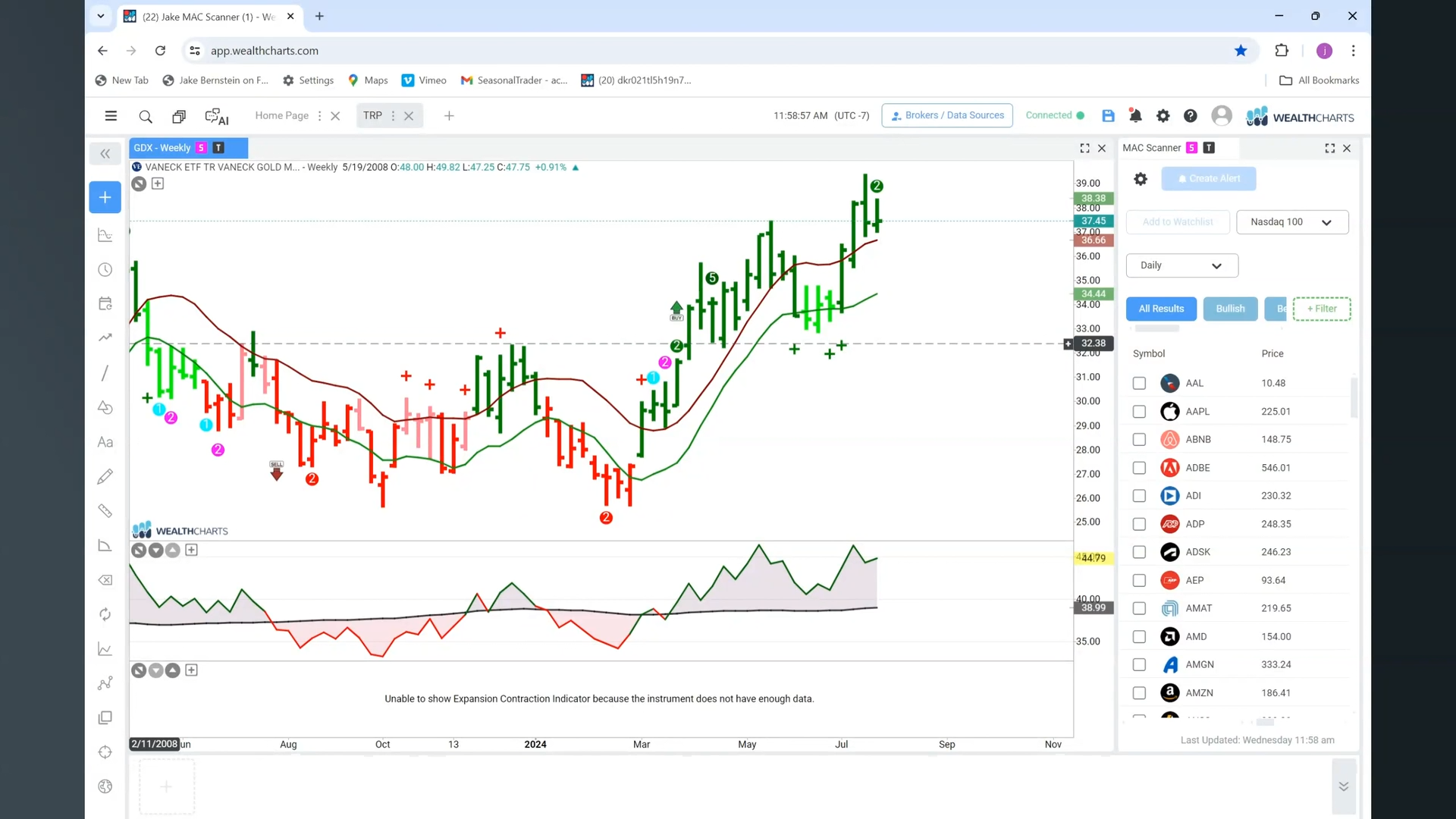This screenshot has width=1456, height=819.
Task: Add an indicator to the oscillator pane
Action: coord(191,551)
